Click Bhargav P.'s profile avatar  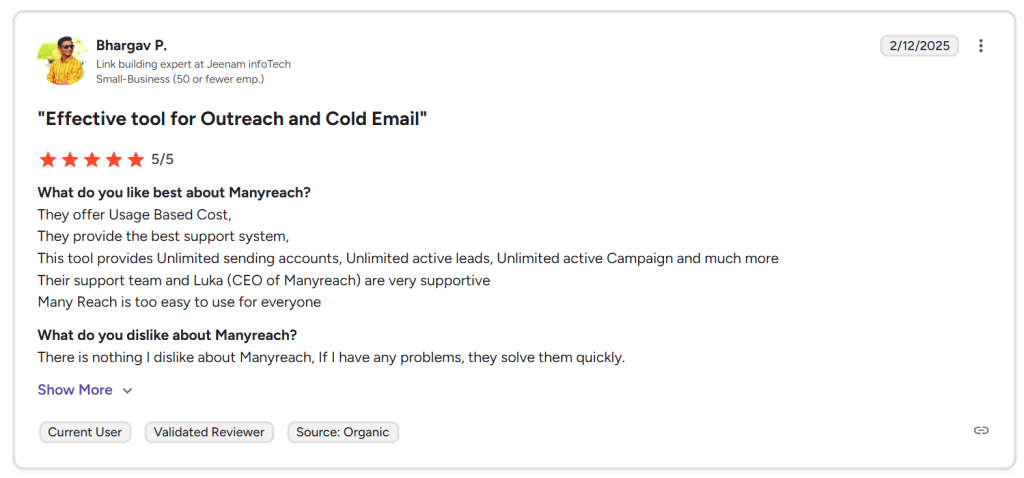point(62,61)
